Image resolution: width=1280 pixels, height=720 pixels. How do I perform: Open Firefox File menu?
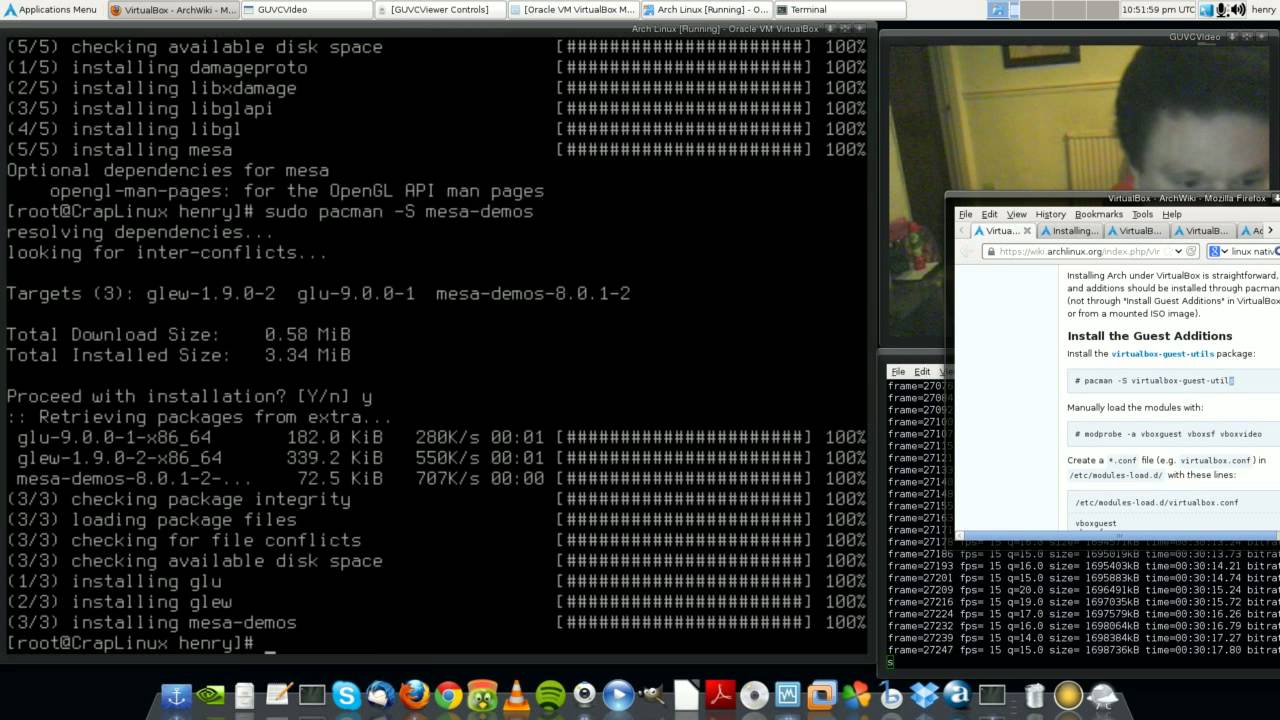point(965,214)
